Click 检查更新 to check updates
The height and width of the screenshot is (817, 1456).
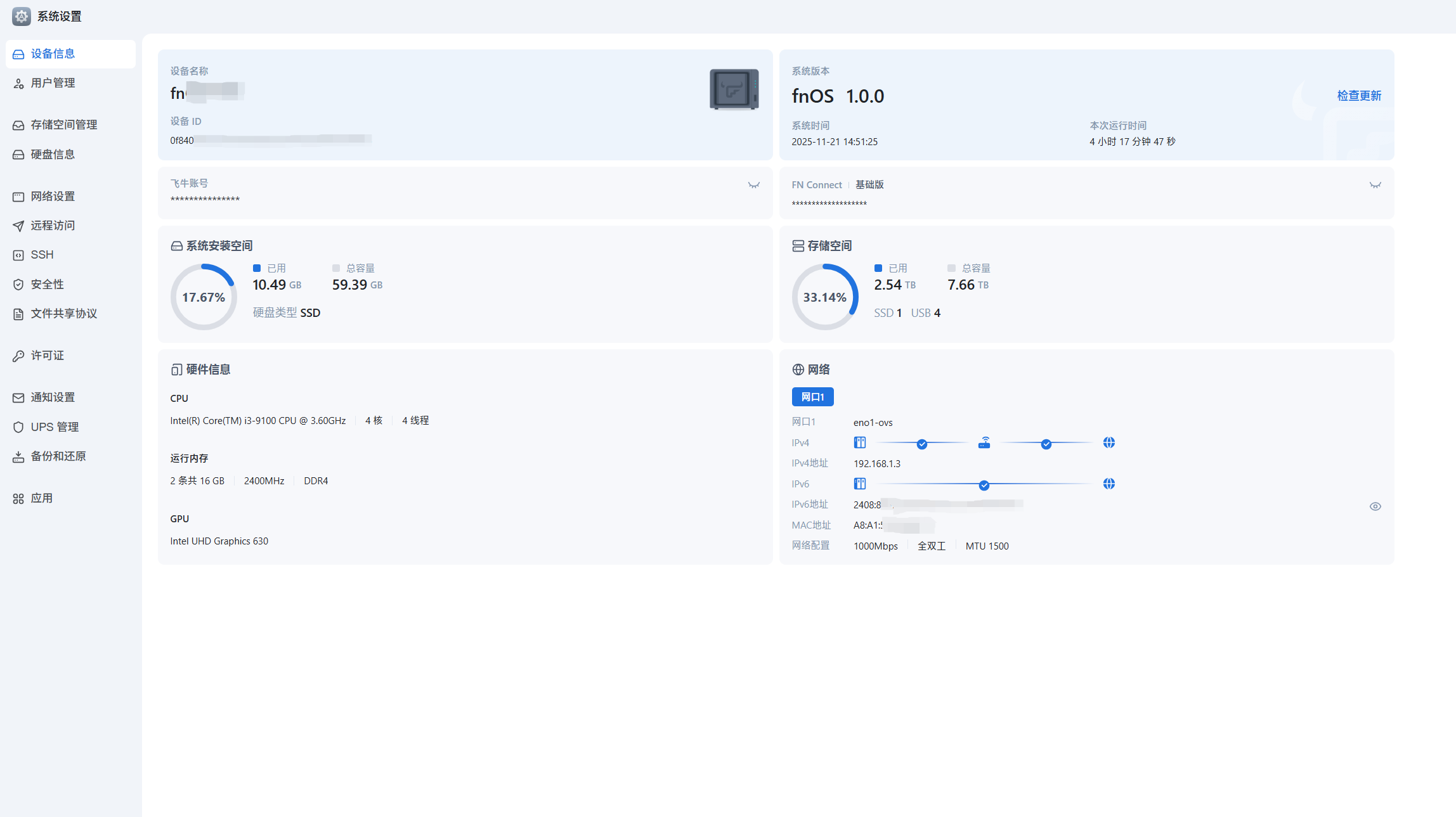1358,96
